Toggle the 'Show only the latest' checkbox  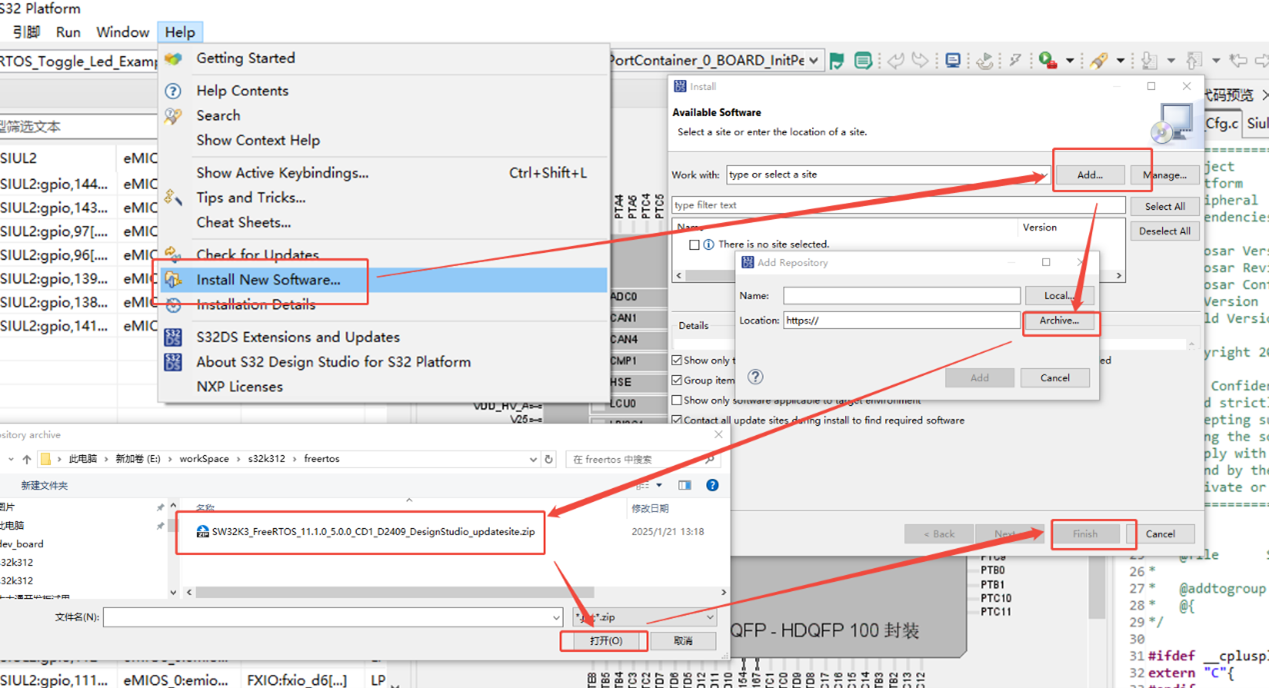click(x=677, y=360)
